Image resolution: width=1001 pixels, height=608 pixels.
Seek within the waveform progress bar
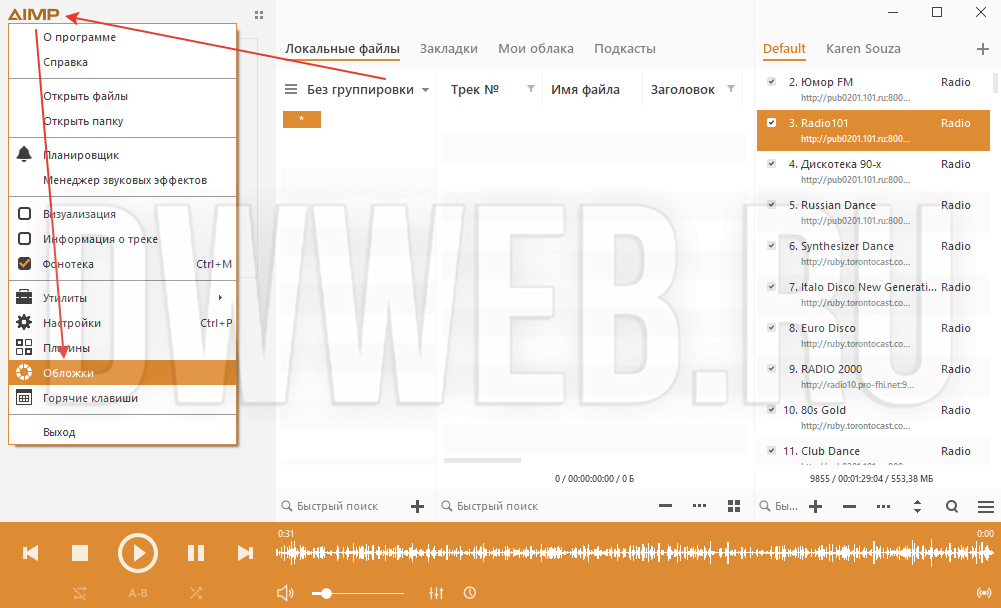[636, 552]
